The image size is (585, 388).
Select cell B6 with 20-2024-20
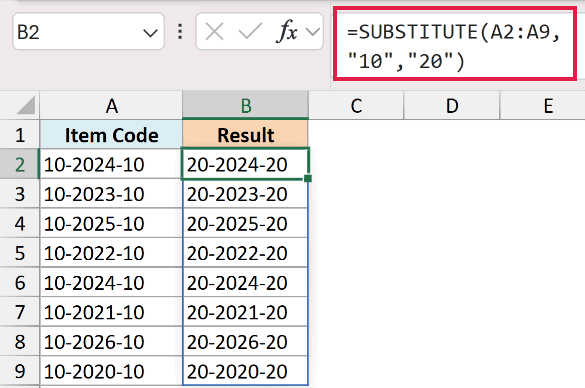pos(245,282)
